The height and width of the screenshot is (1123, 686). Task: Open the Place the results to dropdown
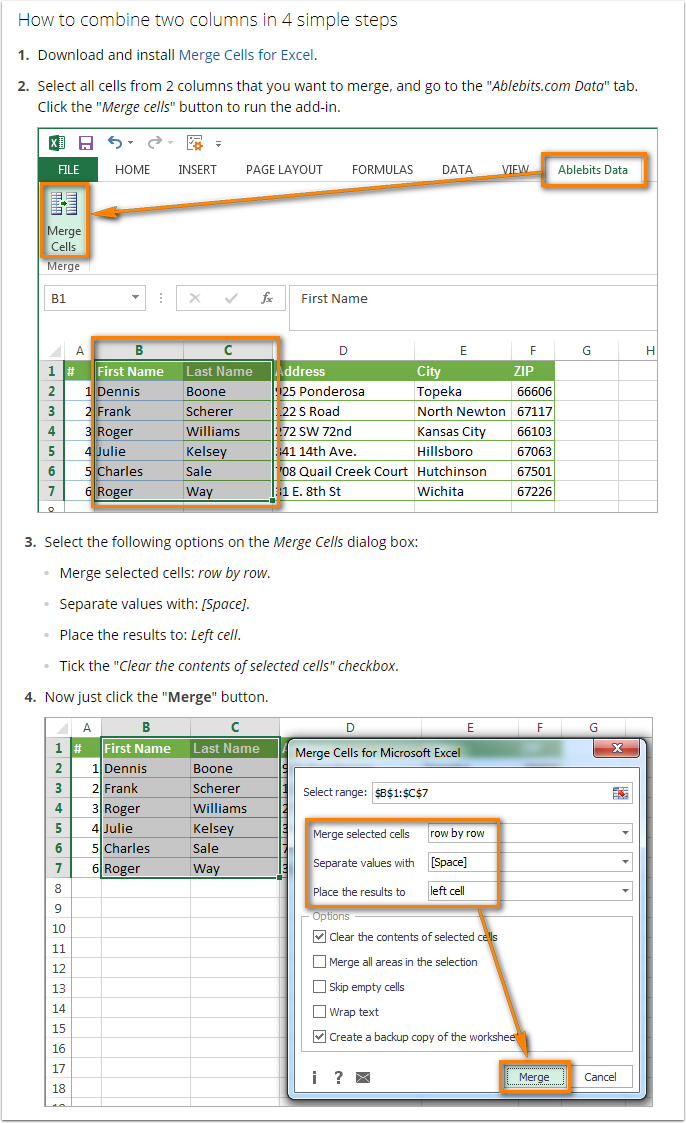tap(625, 891)
